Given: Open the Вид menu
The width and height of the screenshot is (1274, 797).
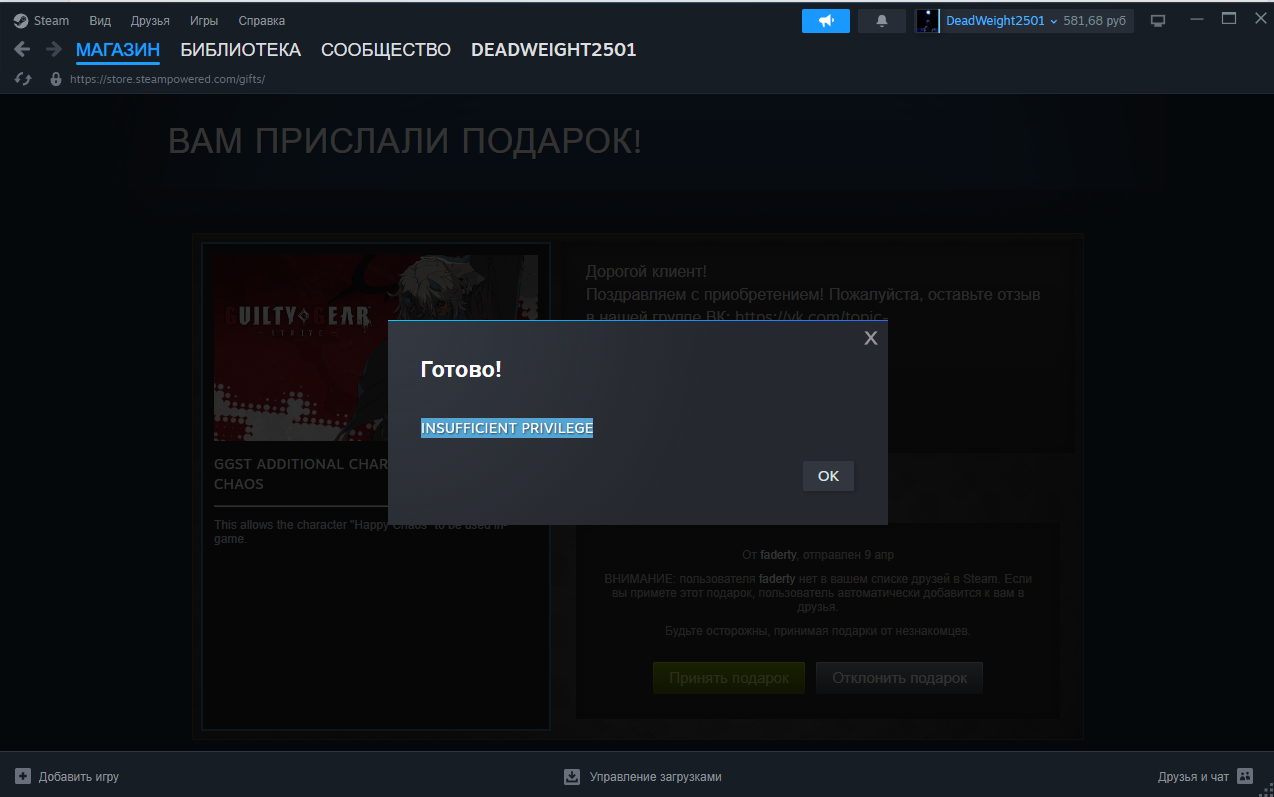Looking at the screenshot, I should click(100, 21).
